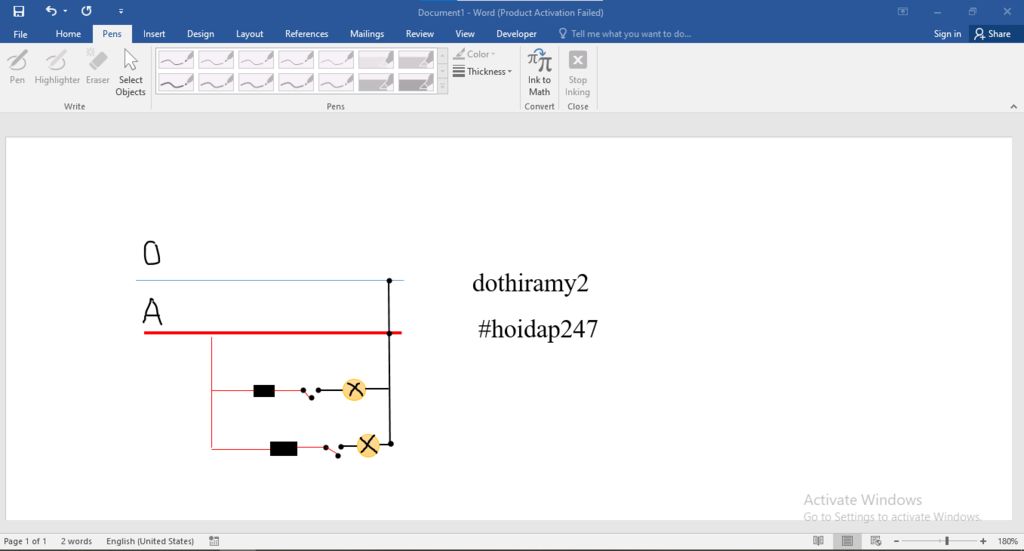Click the zoom out minus button

[897, 541]
